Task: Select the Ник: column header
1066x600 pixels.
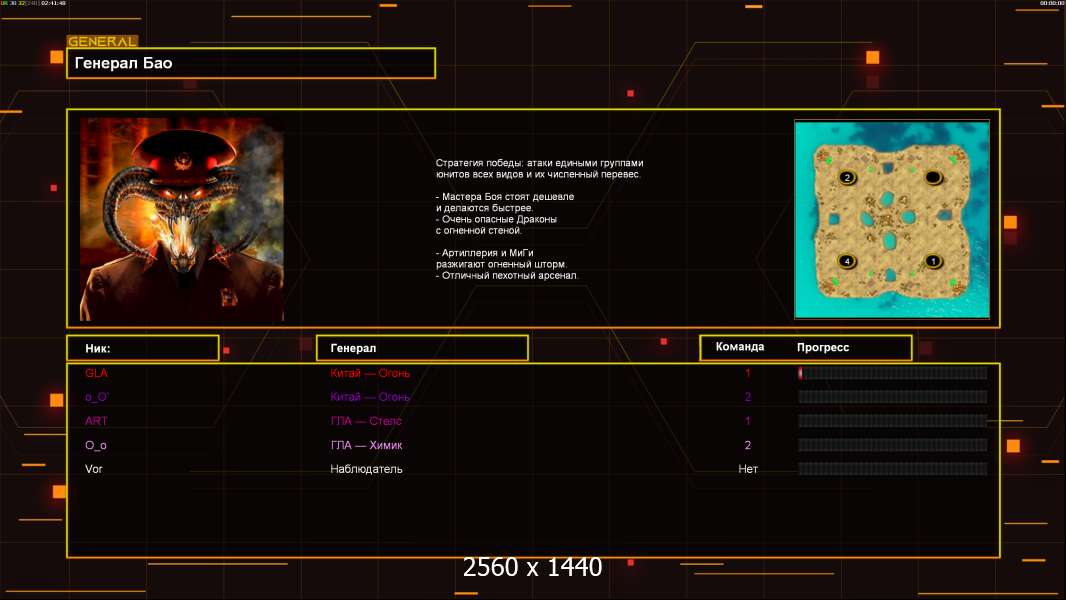Action: (x=142, y=348)
